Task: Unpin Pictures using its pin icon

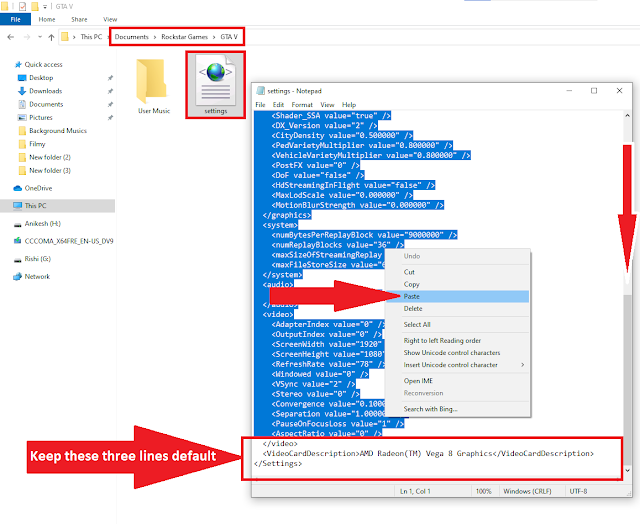Action: (x=110, y=118)
